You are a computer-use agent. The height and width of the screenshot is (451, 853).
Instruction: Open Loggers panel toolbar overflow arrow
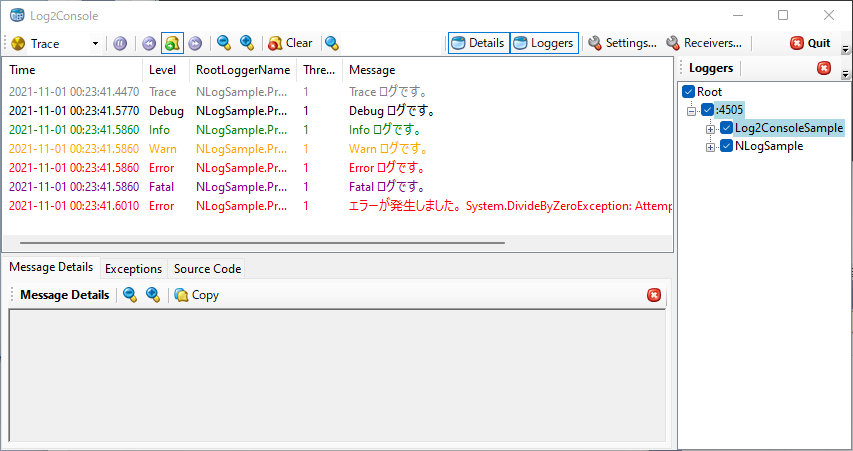click(x=845, y=74)
